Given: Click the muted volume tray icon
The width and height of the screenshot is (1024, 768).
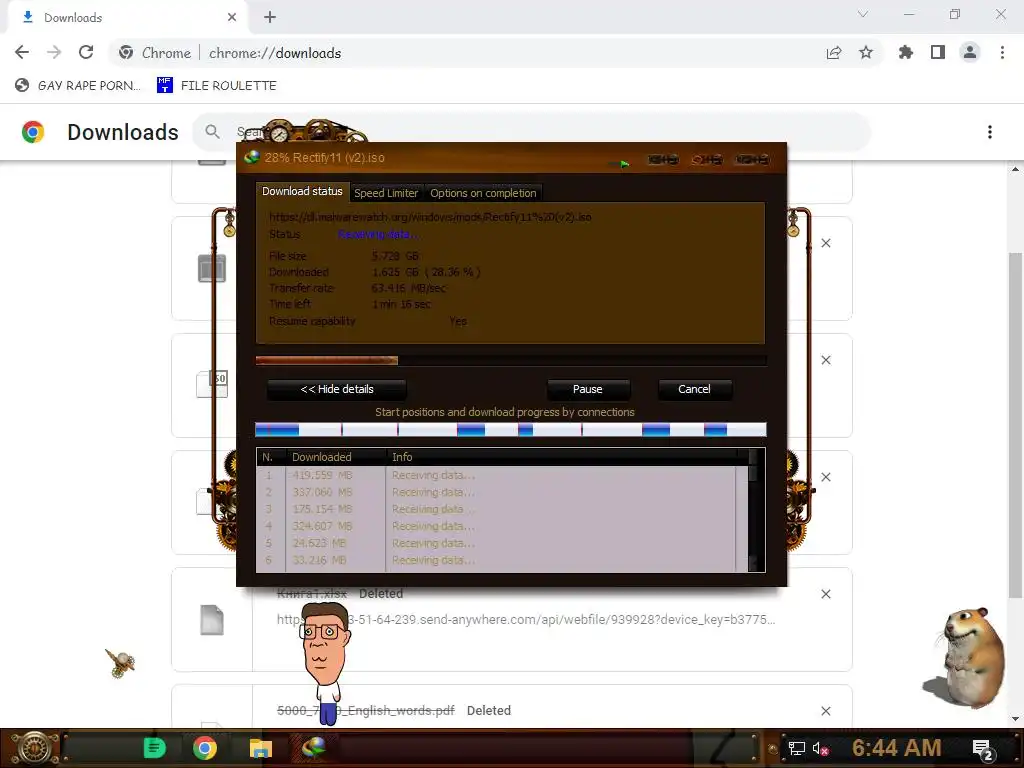Looking at the screenshot, I should pyautogui.click(x=820, y=749).
